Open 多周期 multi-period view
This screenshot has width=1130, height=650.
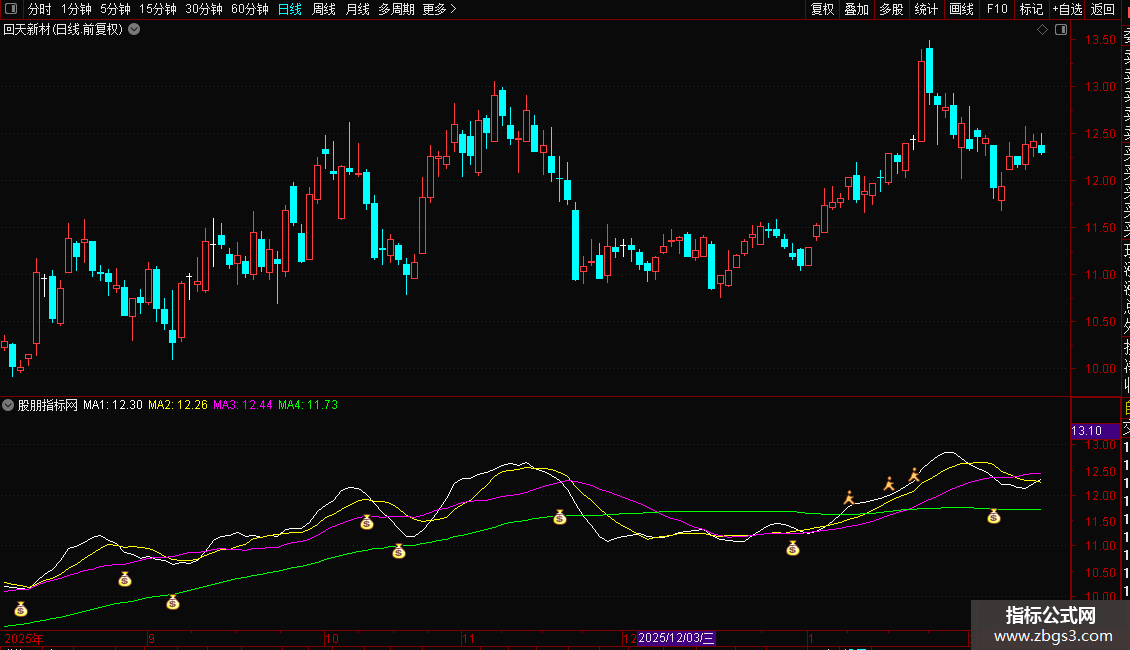(396, 9)
